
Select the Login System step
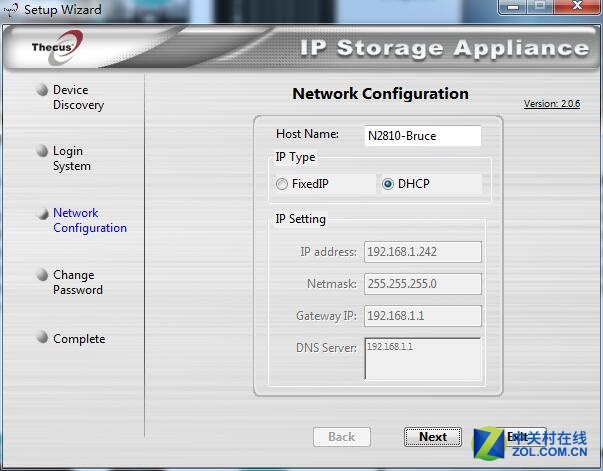tap(72, 158)
